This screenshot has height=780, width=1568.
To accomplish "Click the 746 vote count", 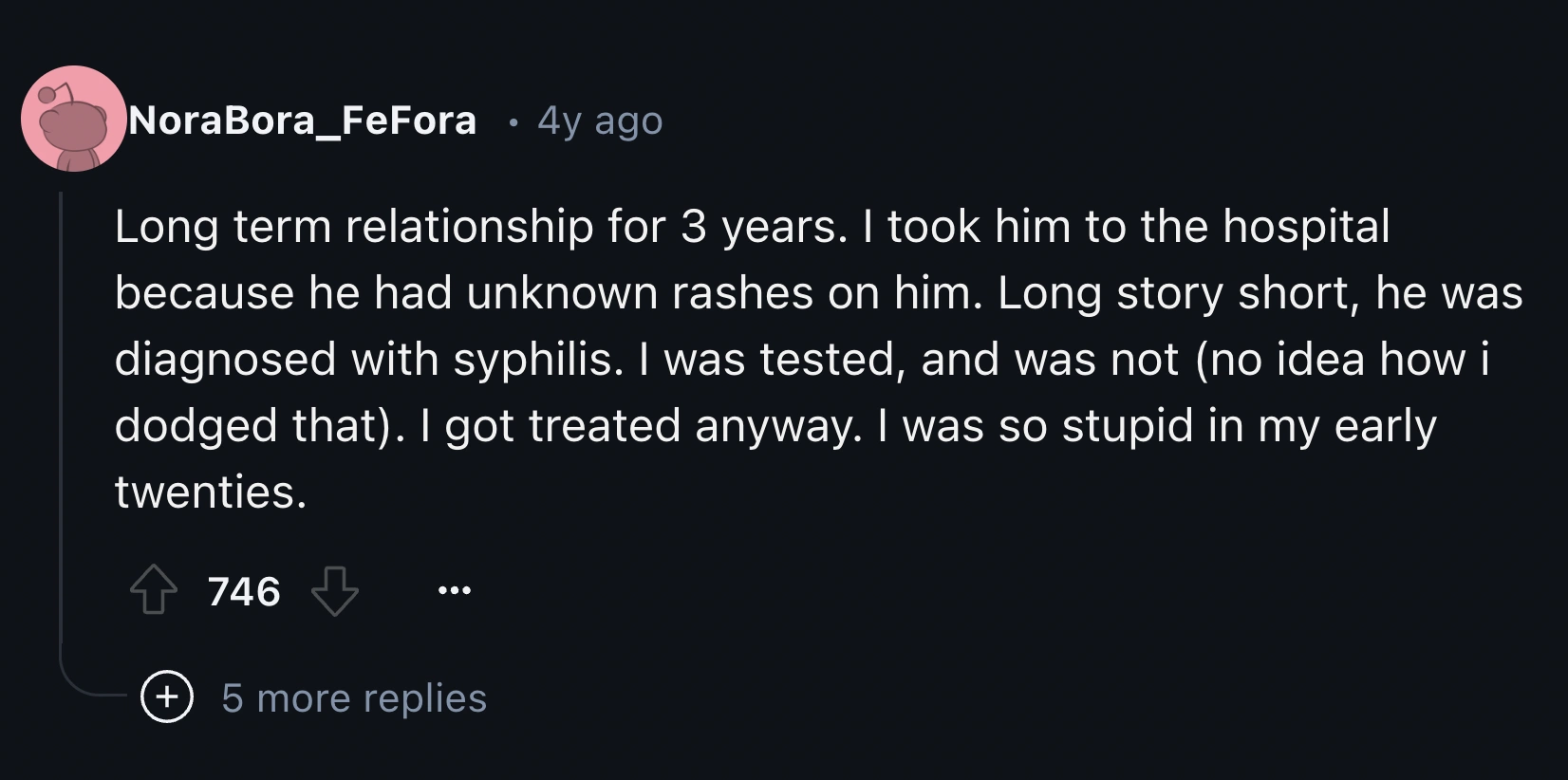I will click(243, 592).
